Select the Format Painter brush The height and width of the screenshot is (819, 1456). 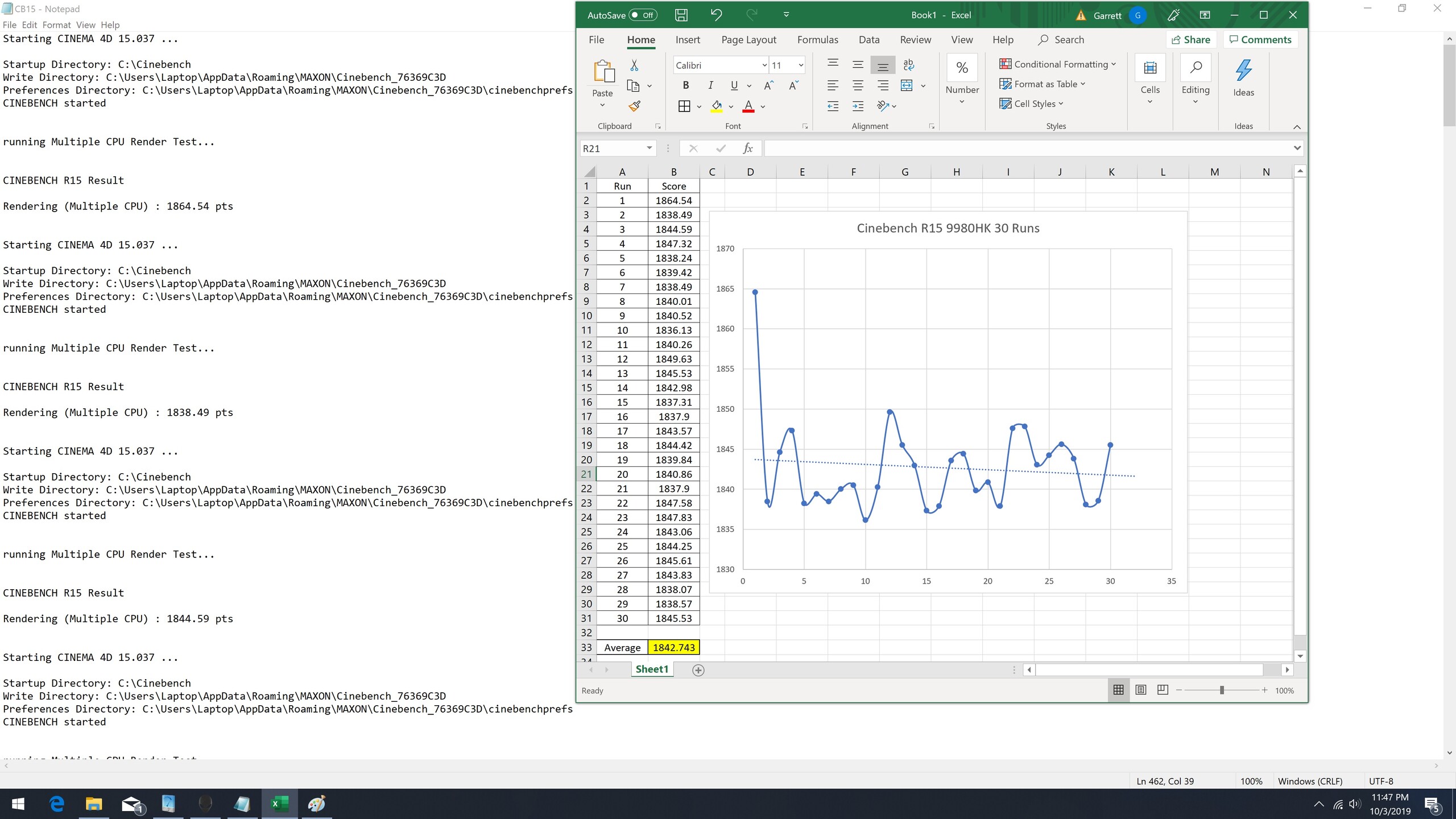(x=634, y=106)
